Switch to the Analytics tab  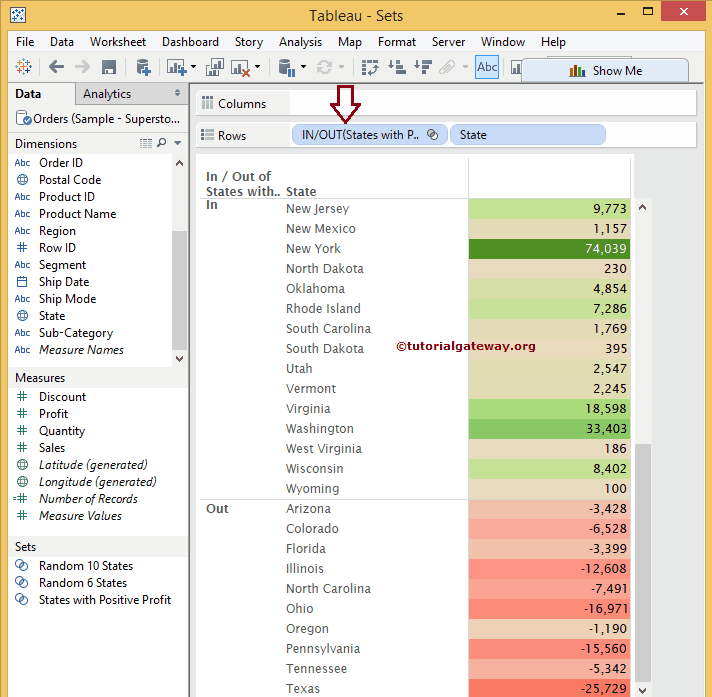pos(107,94)
